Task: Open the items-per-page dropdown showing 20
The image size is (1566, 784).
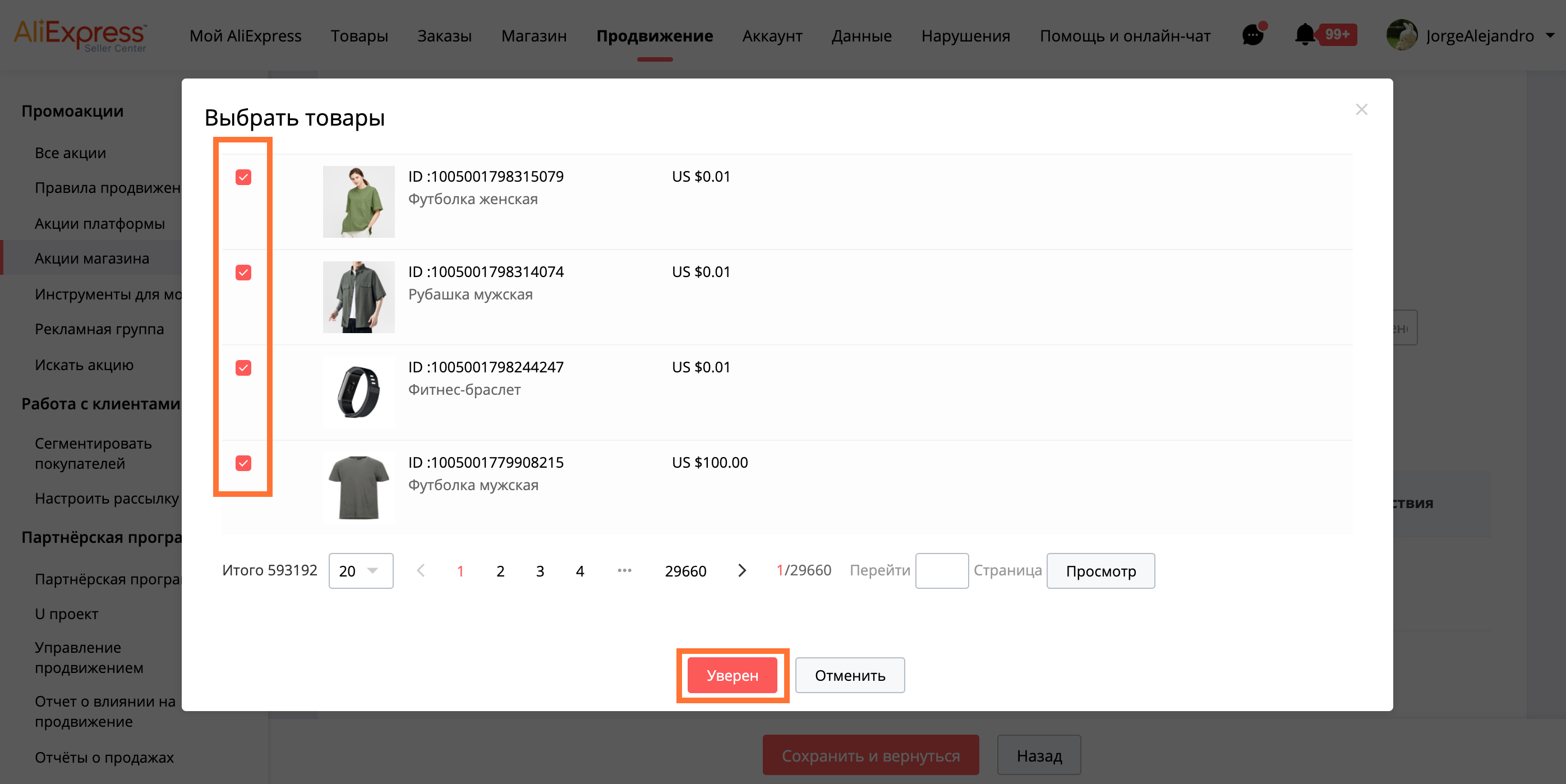Action: coord(361,571)
